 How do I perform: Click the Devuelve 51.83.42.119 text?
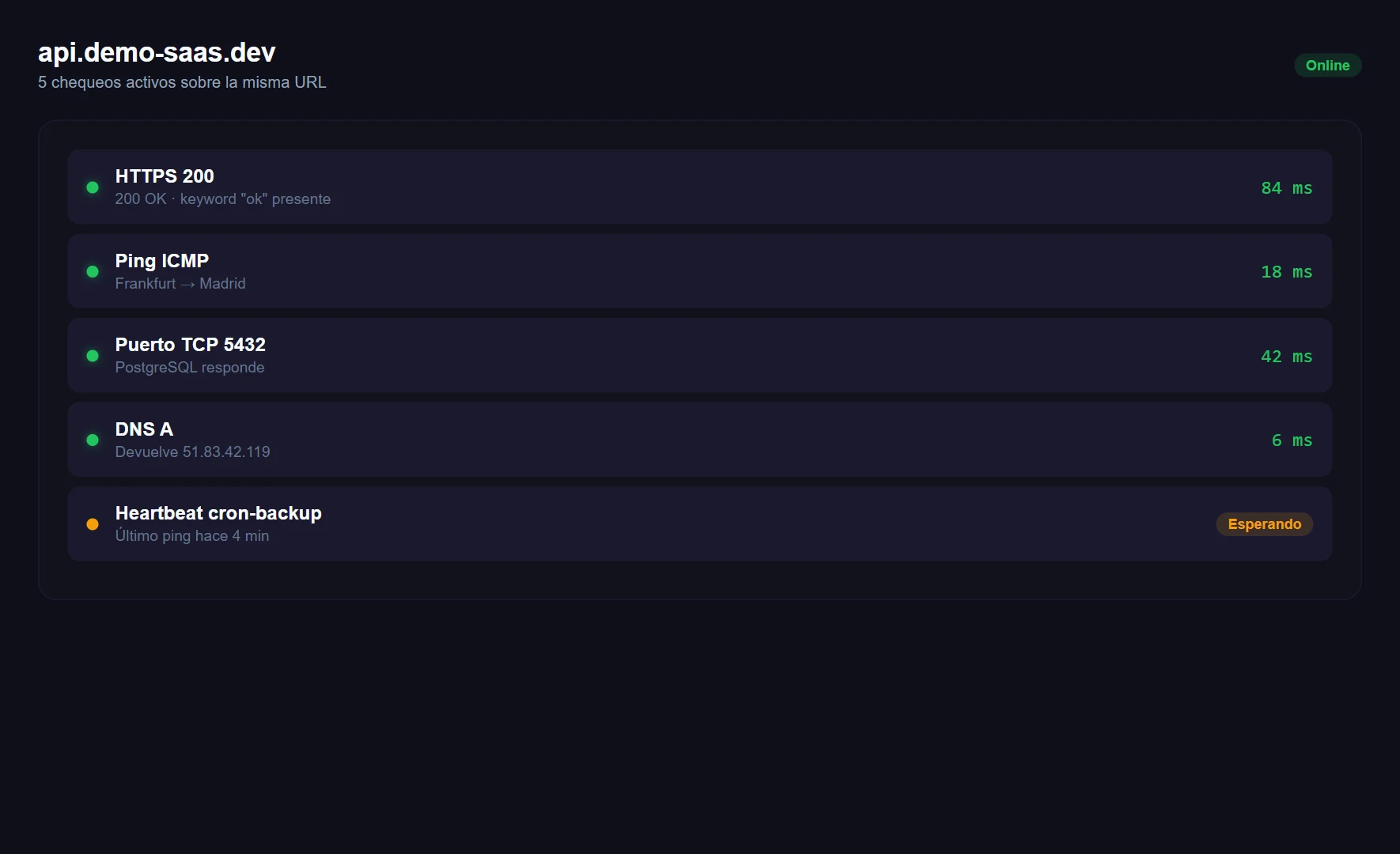click(x=193, y=452)
